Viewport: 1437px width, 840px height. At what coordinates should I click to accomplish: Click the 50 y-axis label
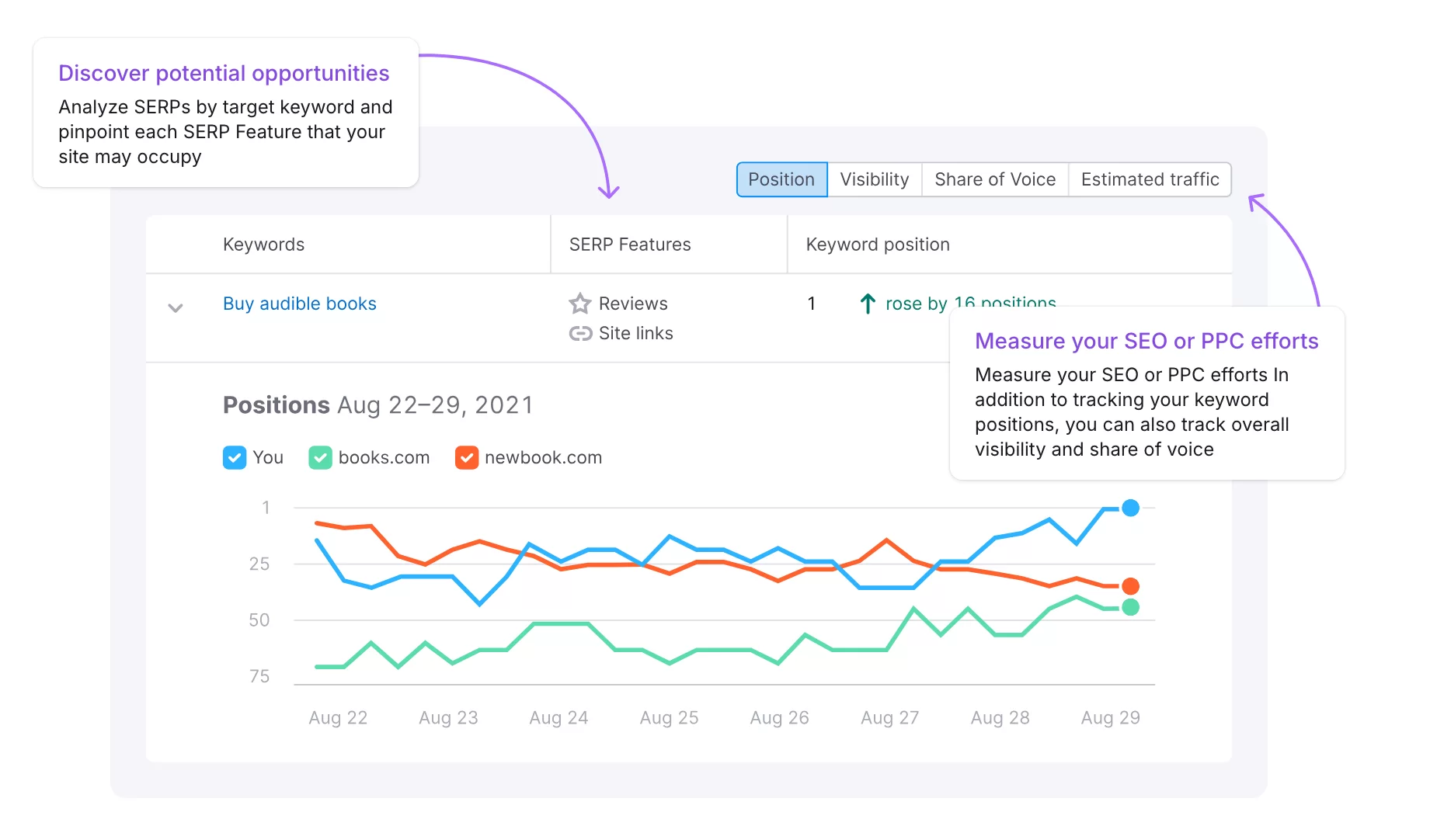(259, 620)
